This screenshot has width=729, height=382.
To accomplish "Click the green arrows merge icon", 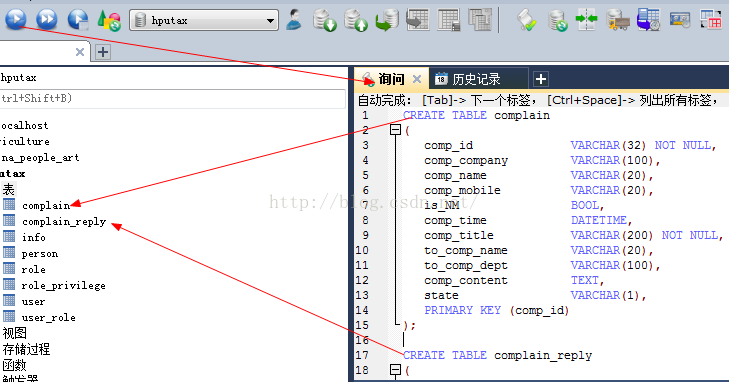I will 586,20.
